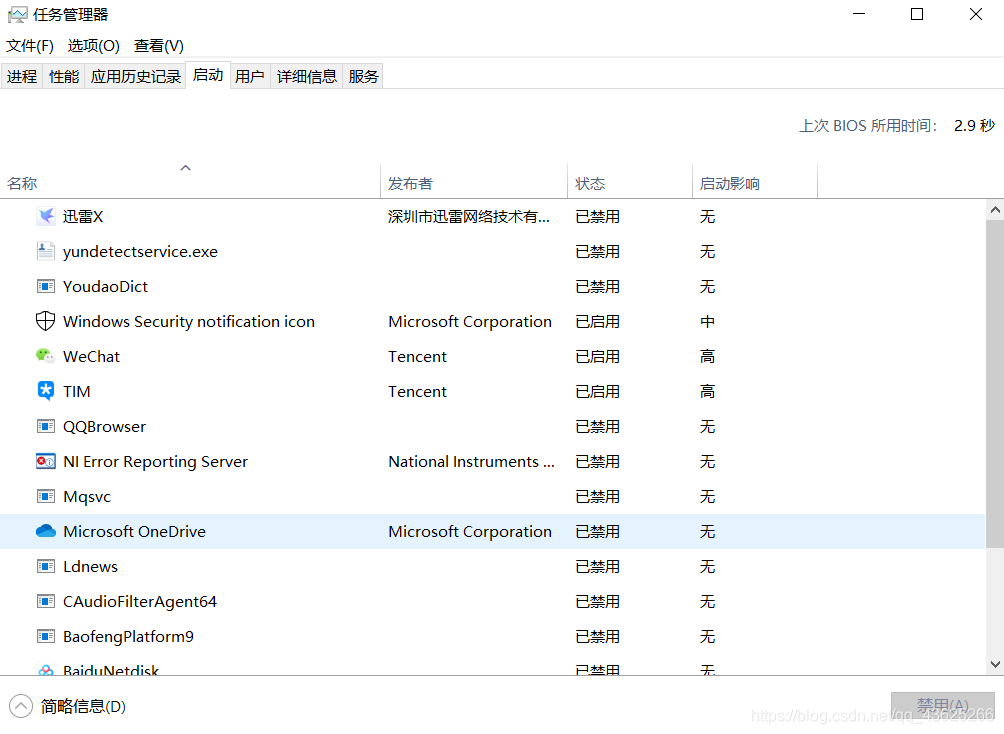Click the Windows Security shield icon

click(x=45, y=321)
